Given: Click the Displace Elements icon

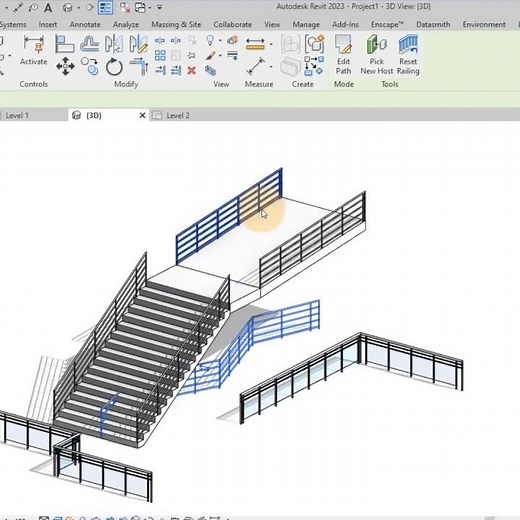Looking at the screenshot, I should (x=232, y=41).
